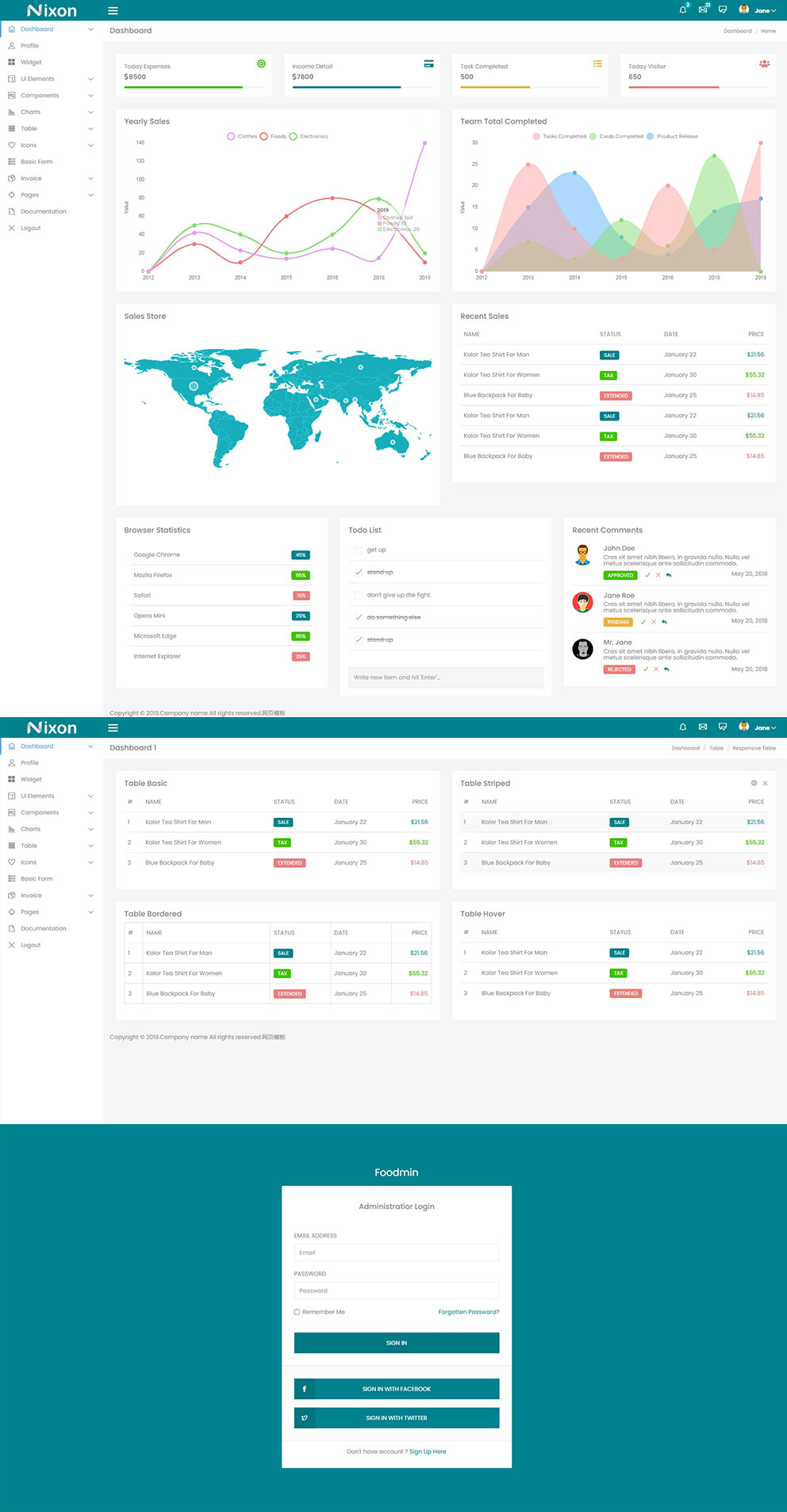Select the Responsive Table breadcrumb
This screenshot has width=787, height=1512.
(x=754, y=748)
